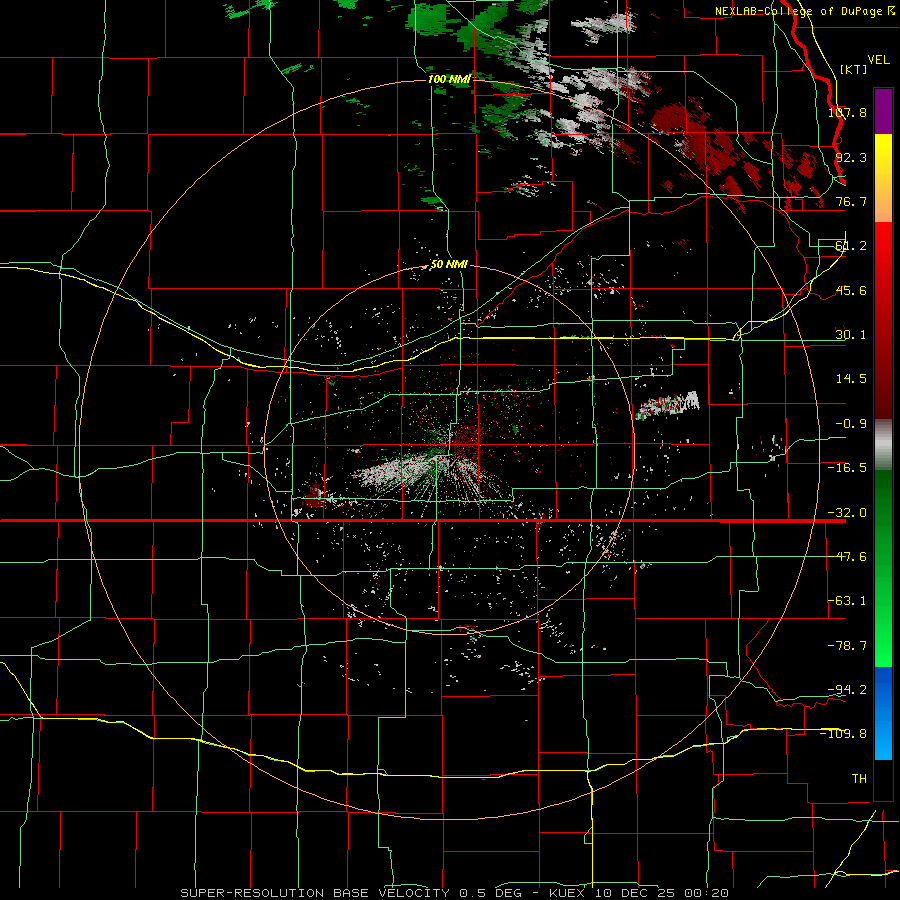This screenshot has width=900, height=900.
Task: Select the -16.5 scale value
Action: tap(847, 468)
